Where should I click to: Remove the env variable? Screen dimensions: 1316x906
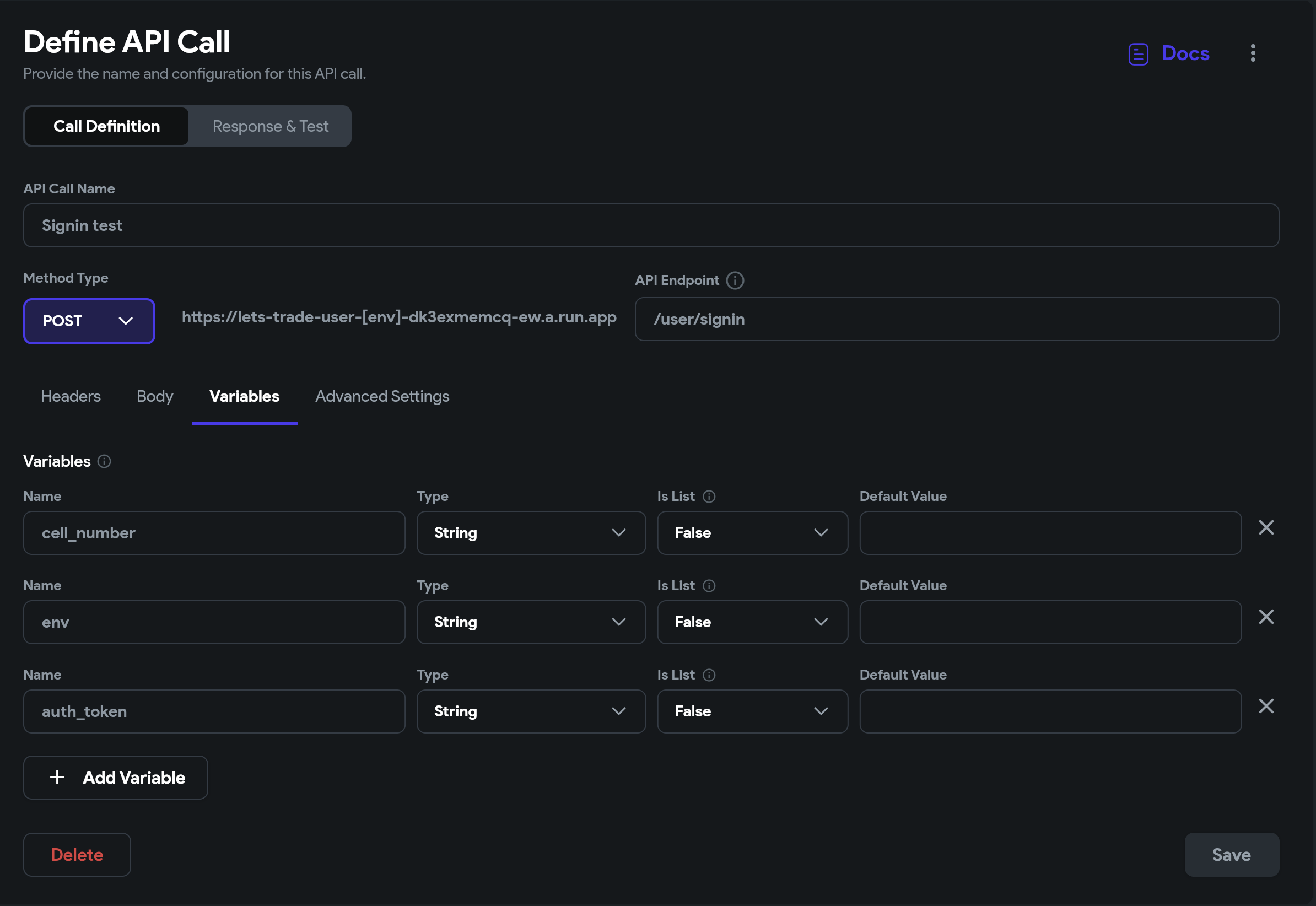click(1266, 617)
